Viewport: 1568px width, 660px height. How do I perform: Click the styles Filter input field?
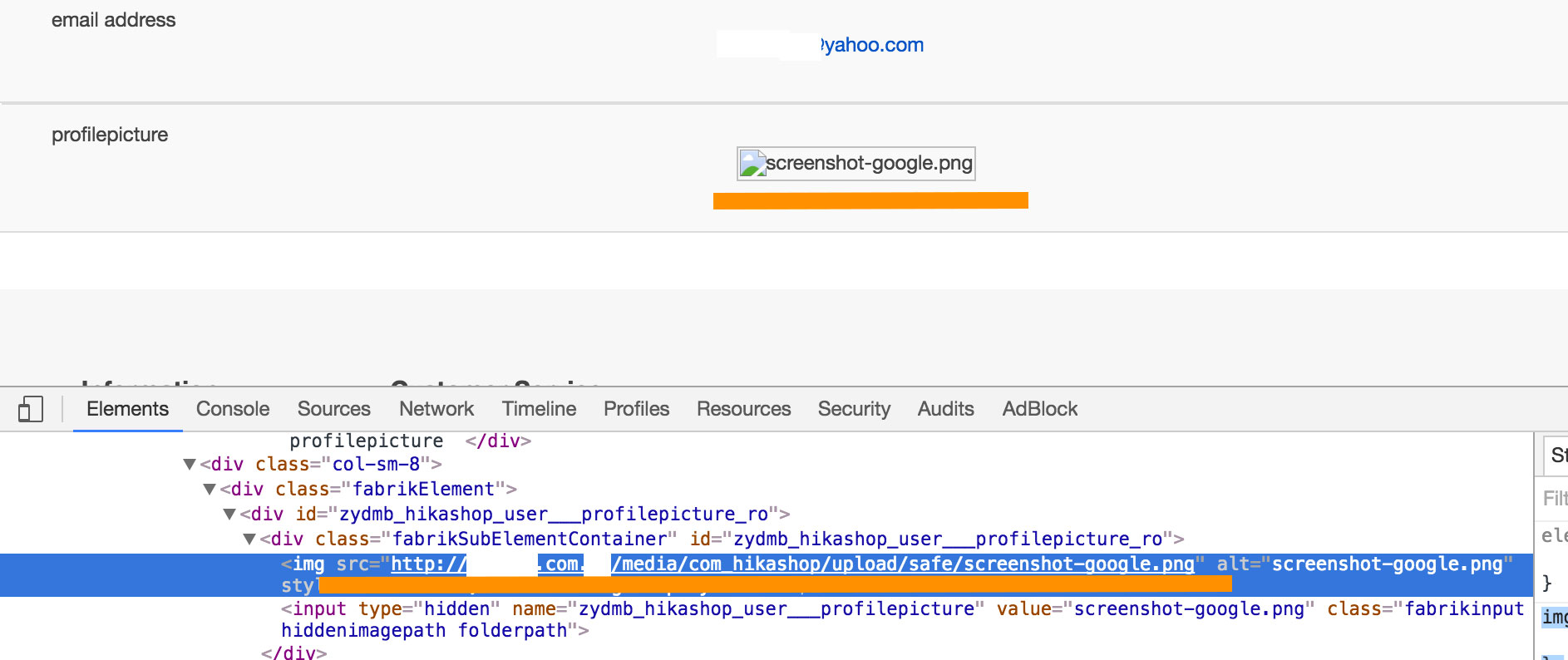[1553, 498]
